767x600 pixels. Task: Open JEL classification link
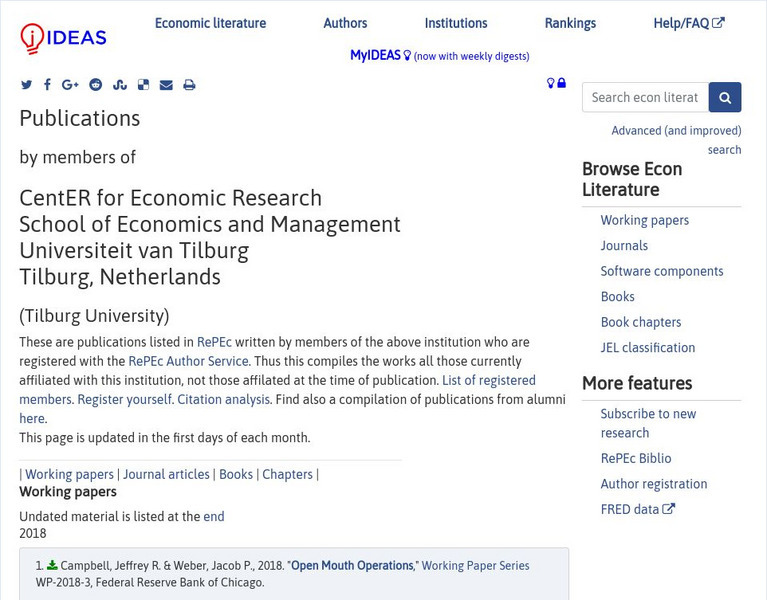[647, 348]
